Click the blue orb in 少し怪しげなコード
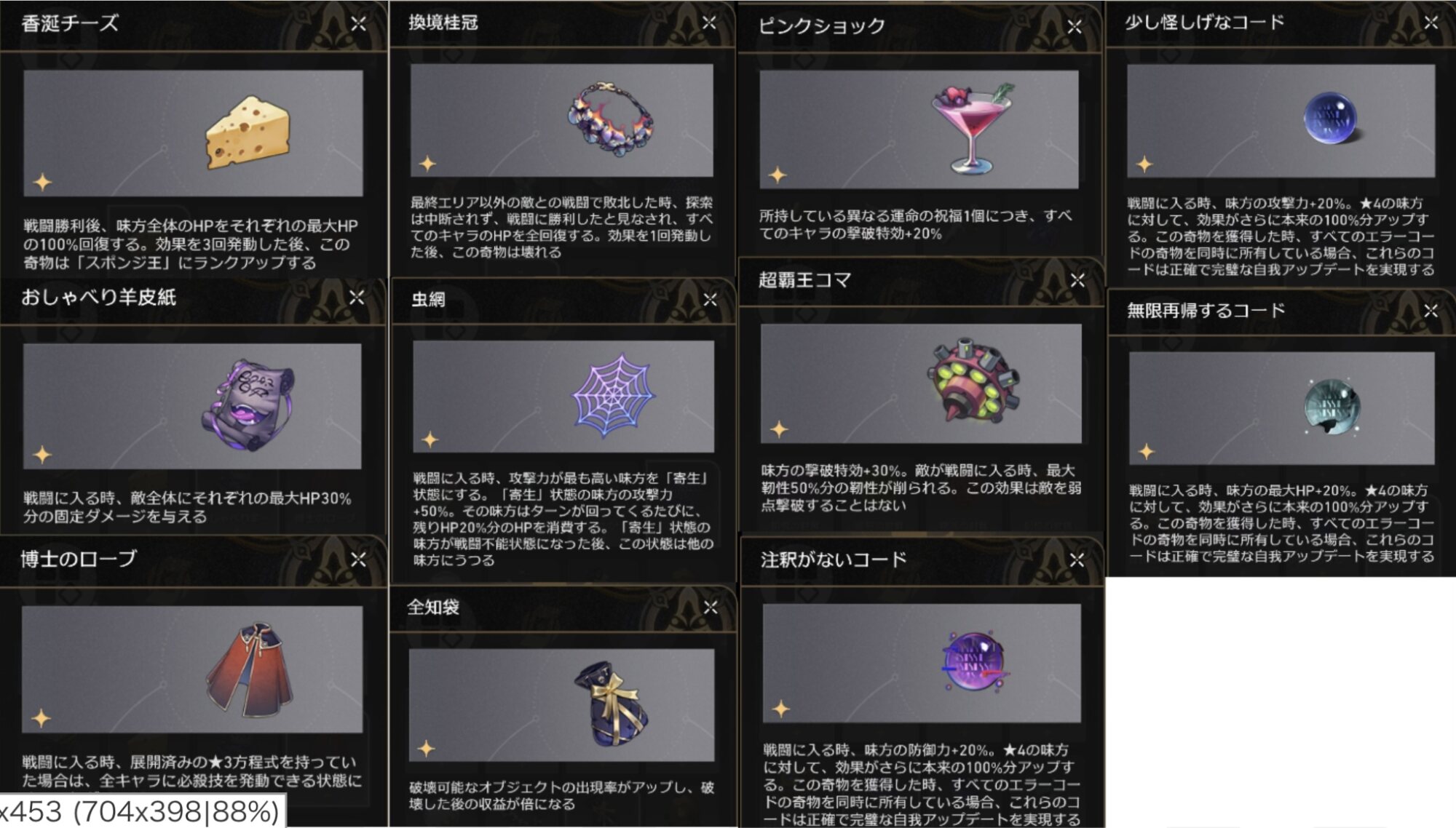 coord(1330,117)
